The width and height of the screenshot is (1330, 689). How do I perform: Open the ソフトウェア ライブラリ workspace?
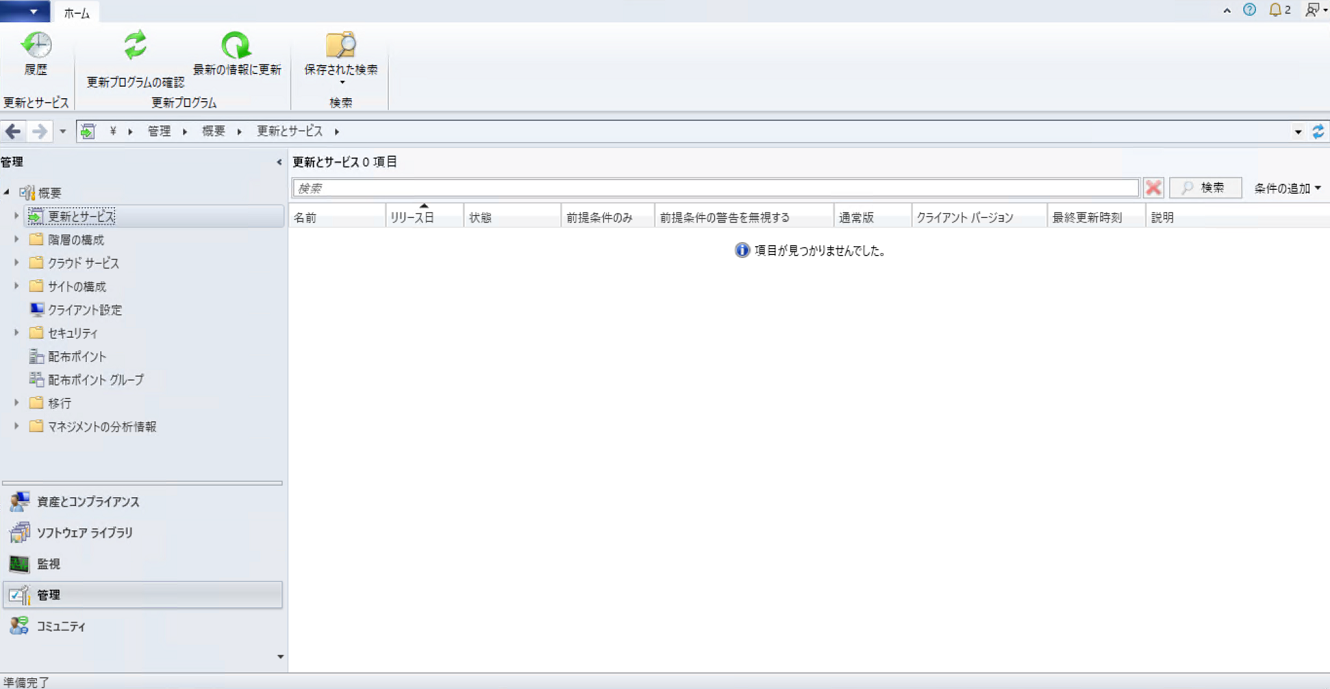[x=84, y=533]
